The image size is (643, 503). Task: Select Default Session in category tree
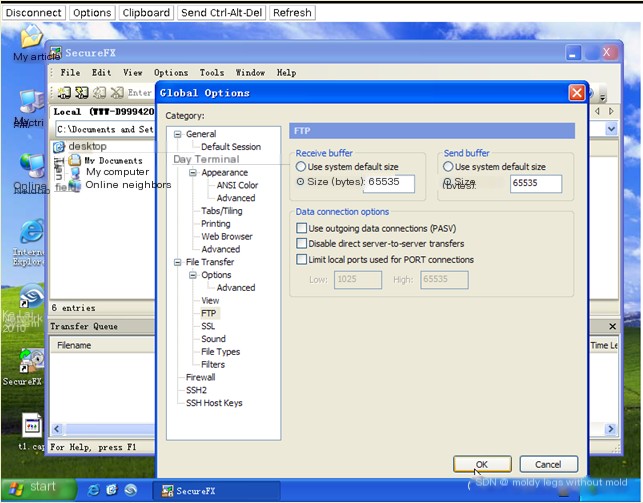231,147
